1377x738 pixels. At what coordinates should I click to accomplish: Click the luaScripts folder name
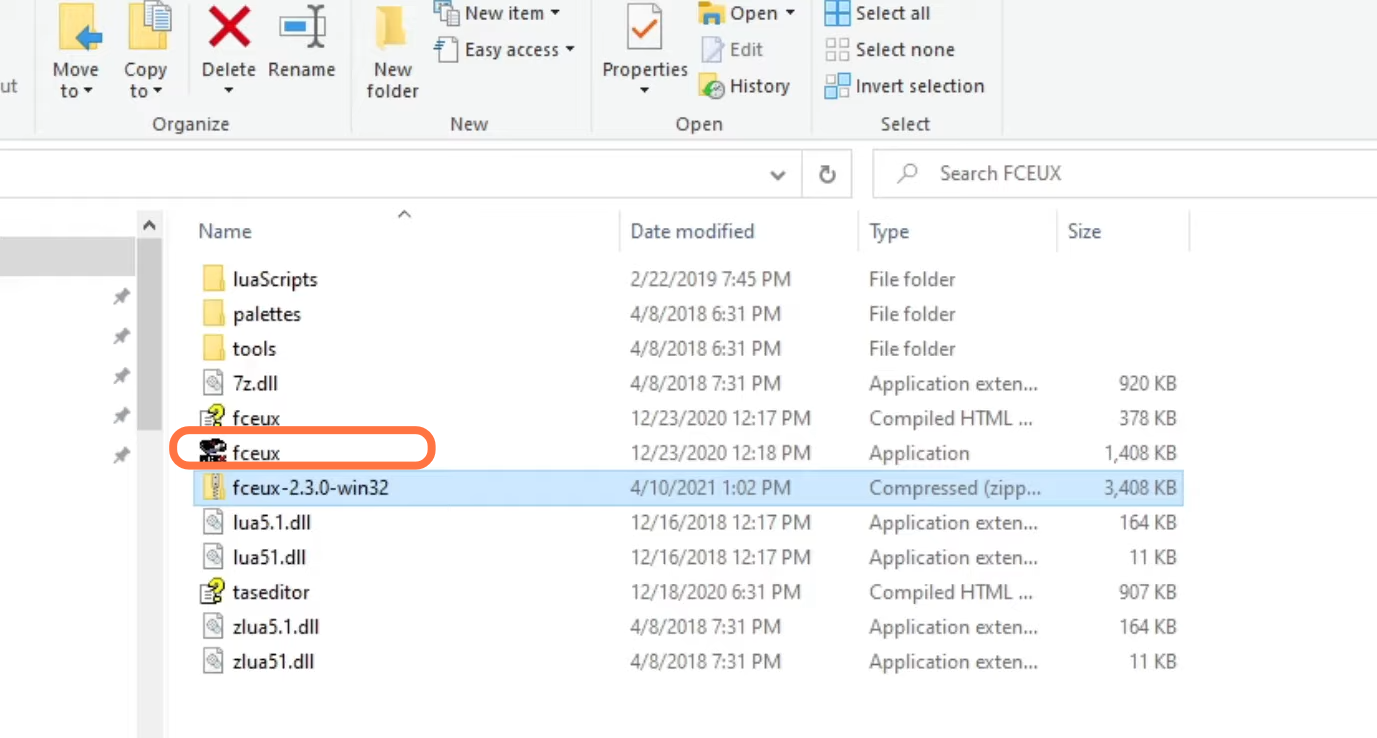tap(275, 280)
